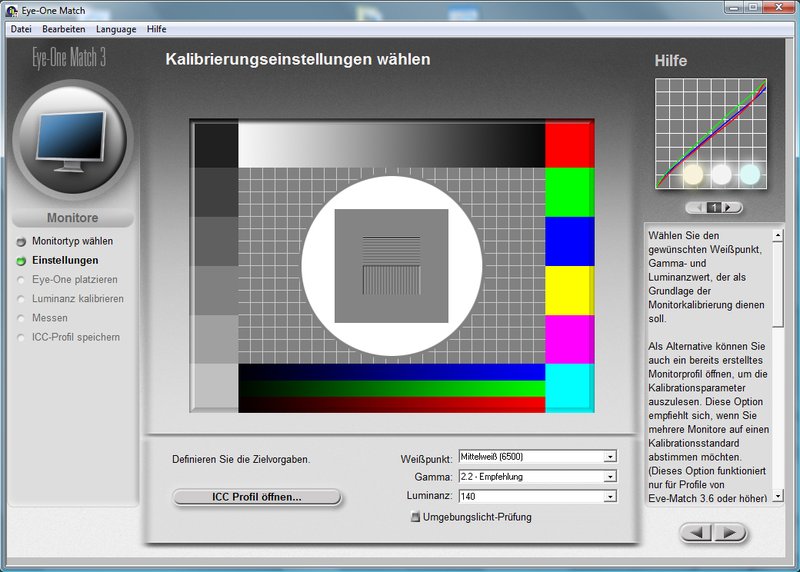This screenshot has width=800, height=572.
Task: Open the Hilfe menu
Action: click(x=157, y=29)
